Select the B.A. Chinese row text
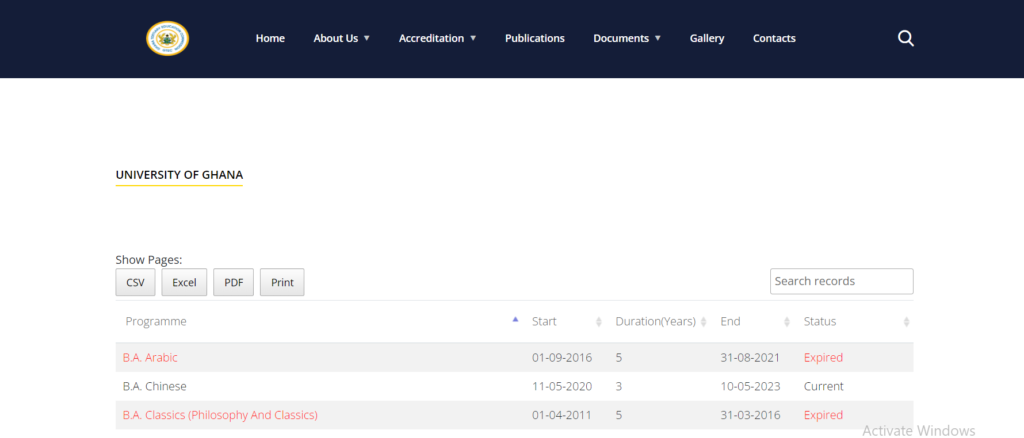This screenshot has width=1024, height=438. tap(155, 386)
